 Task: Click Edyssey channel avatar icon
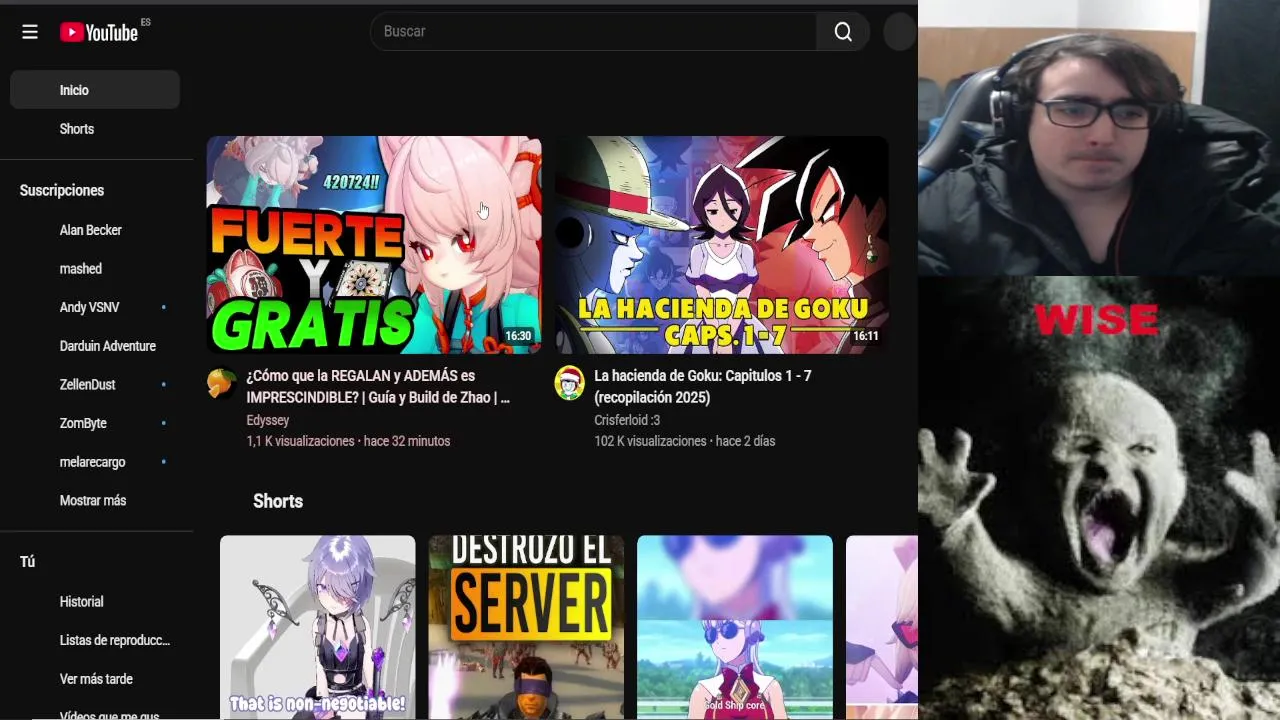221,384
